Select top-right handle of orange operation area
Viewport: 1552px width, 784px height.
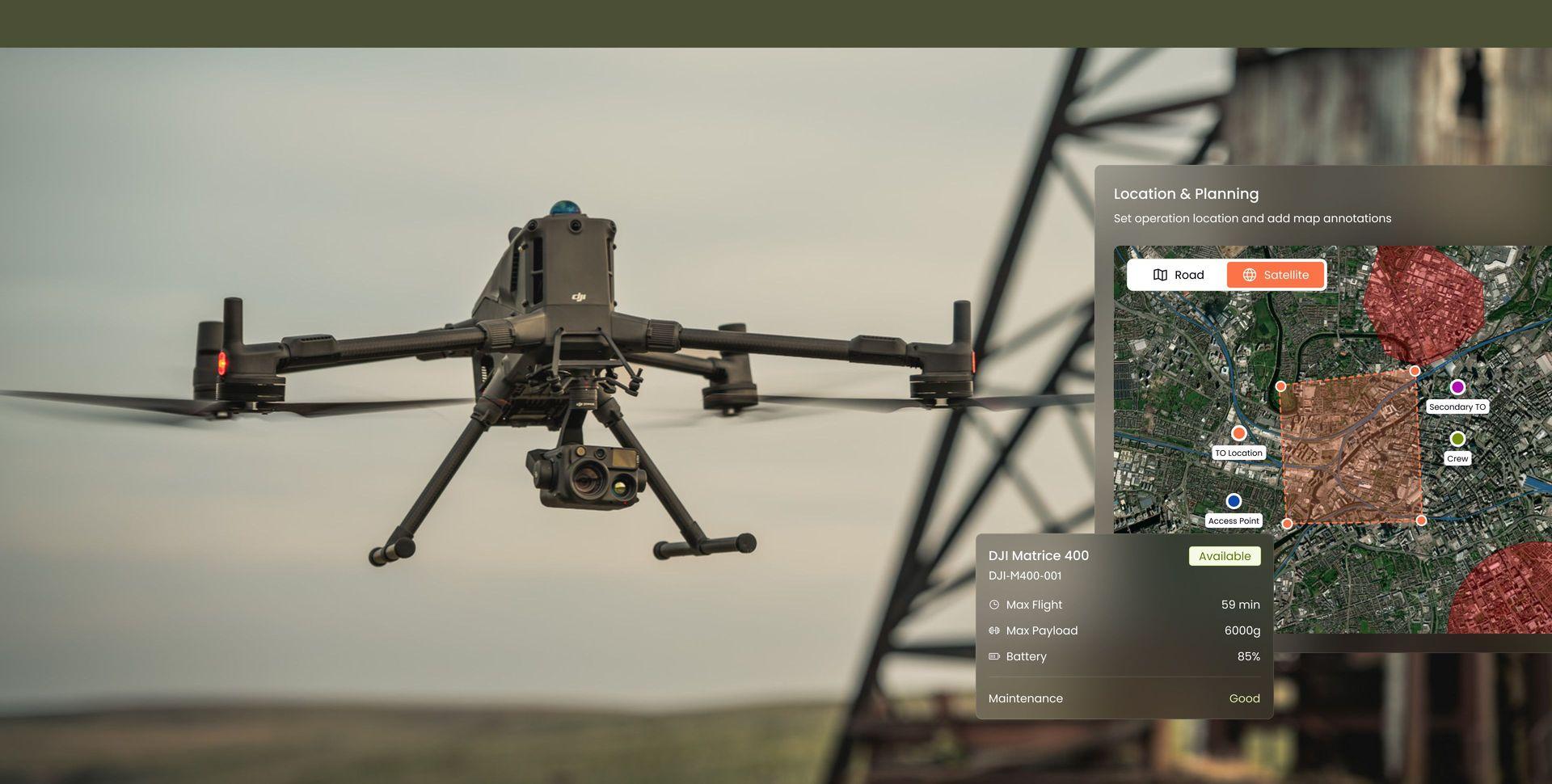[x=1415, y=371]
